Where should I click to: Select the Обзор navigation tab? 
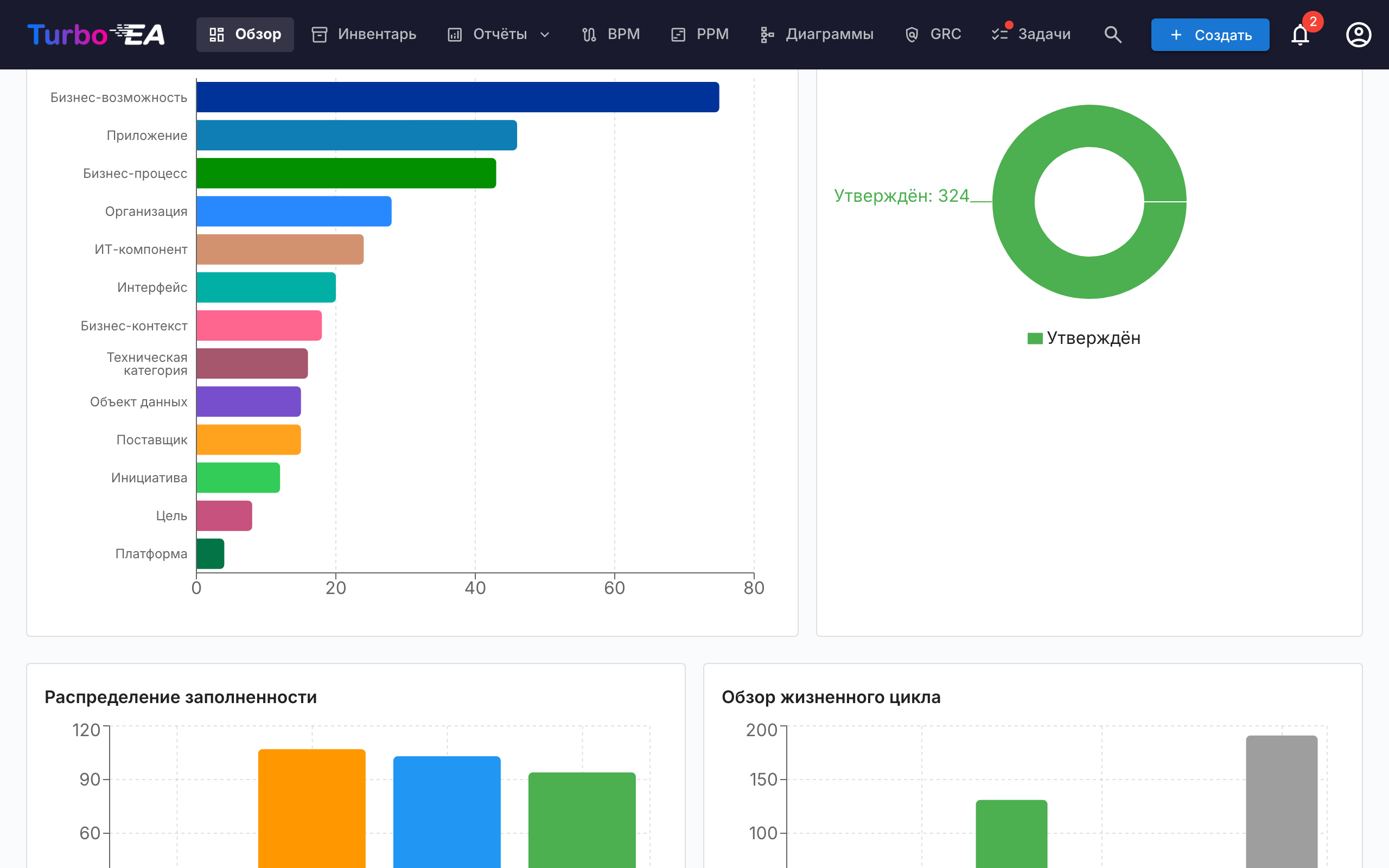(245, 34)
